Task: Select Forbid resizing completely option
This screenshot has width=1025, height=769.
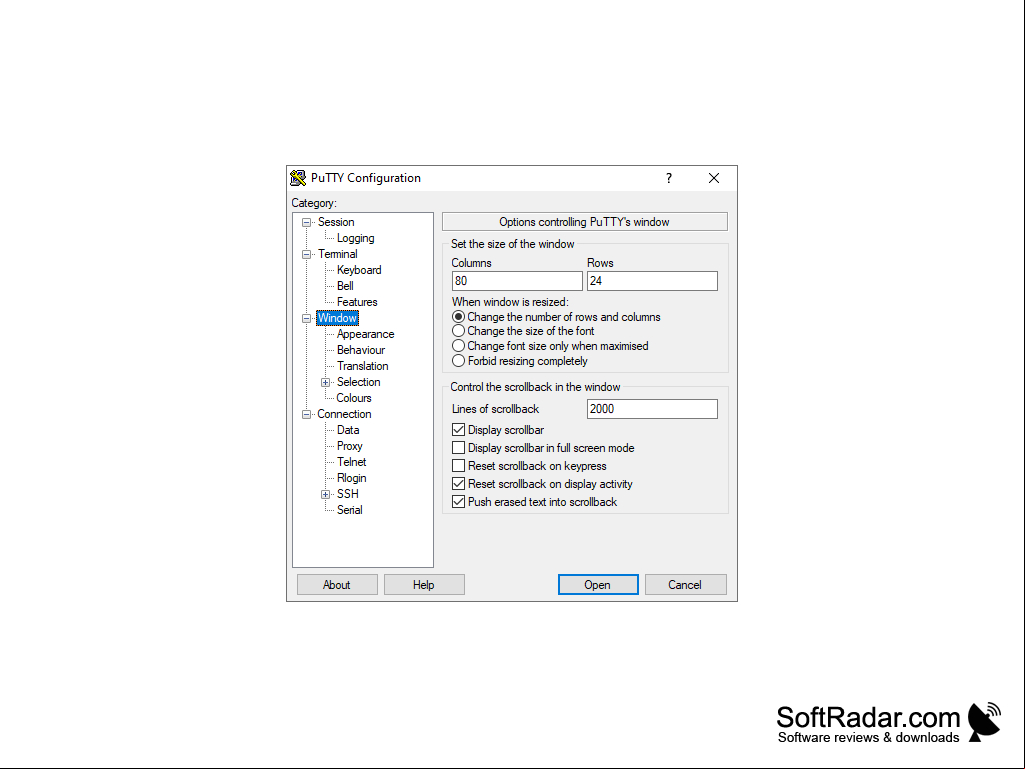Action: click(520, 362)
